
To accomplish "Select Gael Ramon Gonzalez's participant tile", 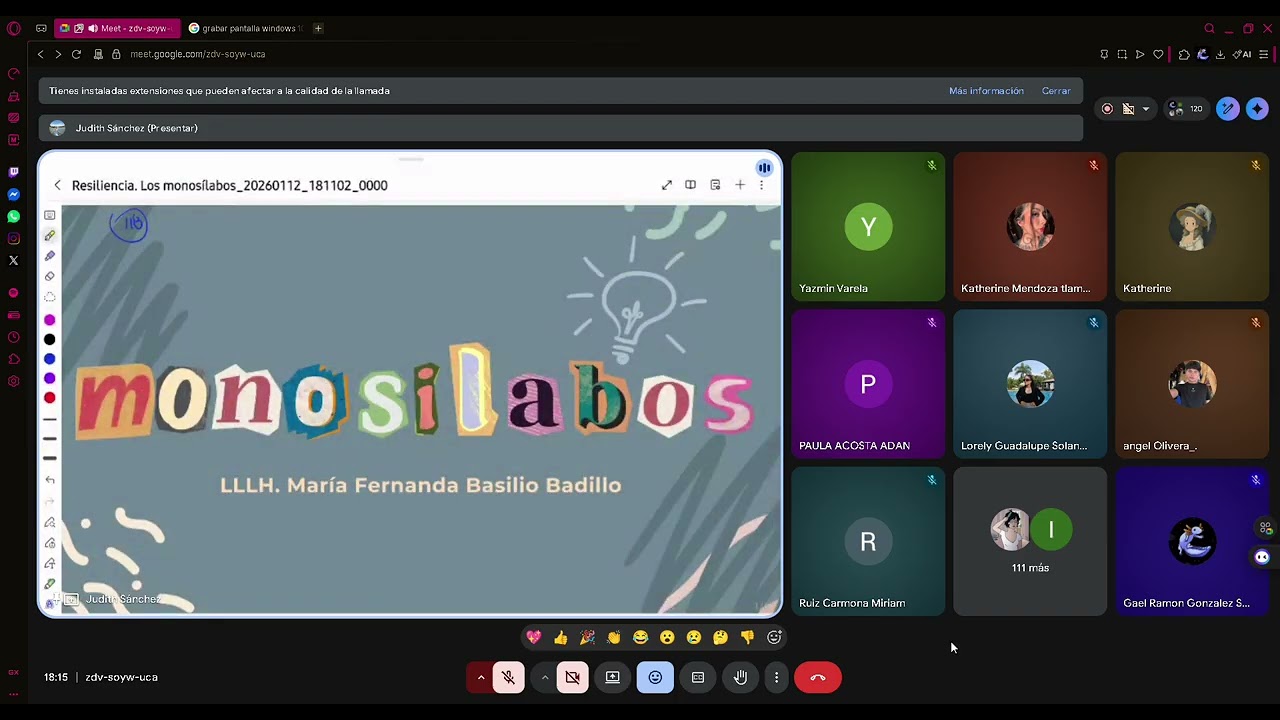I will [x=1192, y=541].
